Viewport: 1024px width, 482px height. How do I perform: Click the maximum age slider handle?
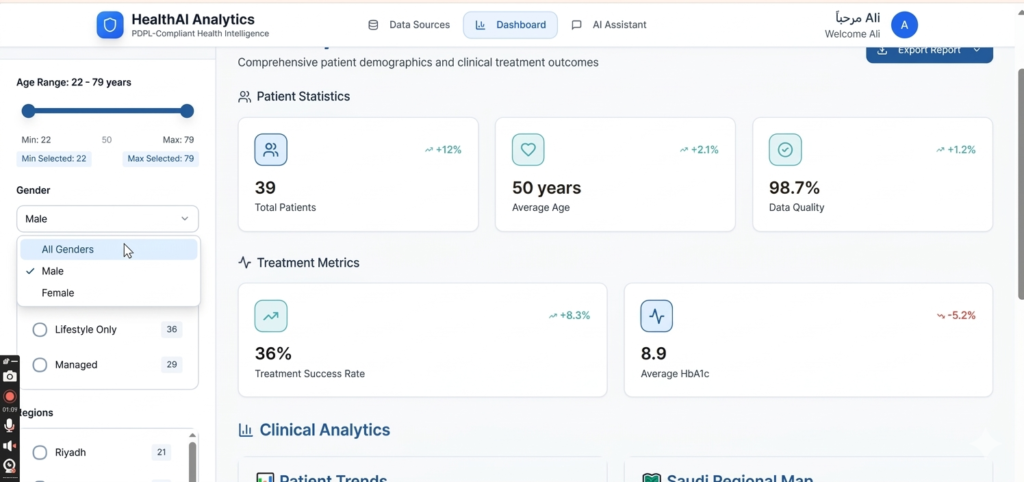point(187,111)
